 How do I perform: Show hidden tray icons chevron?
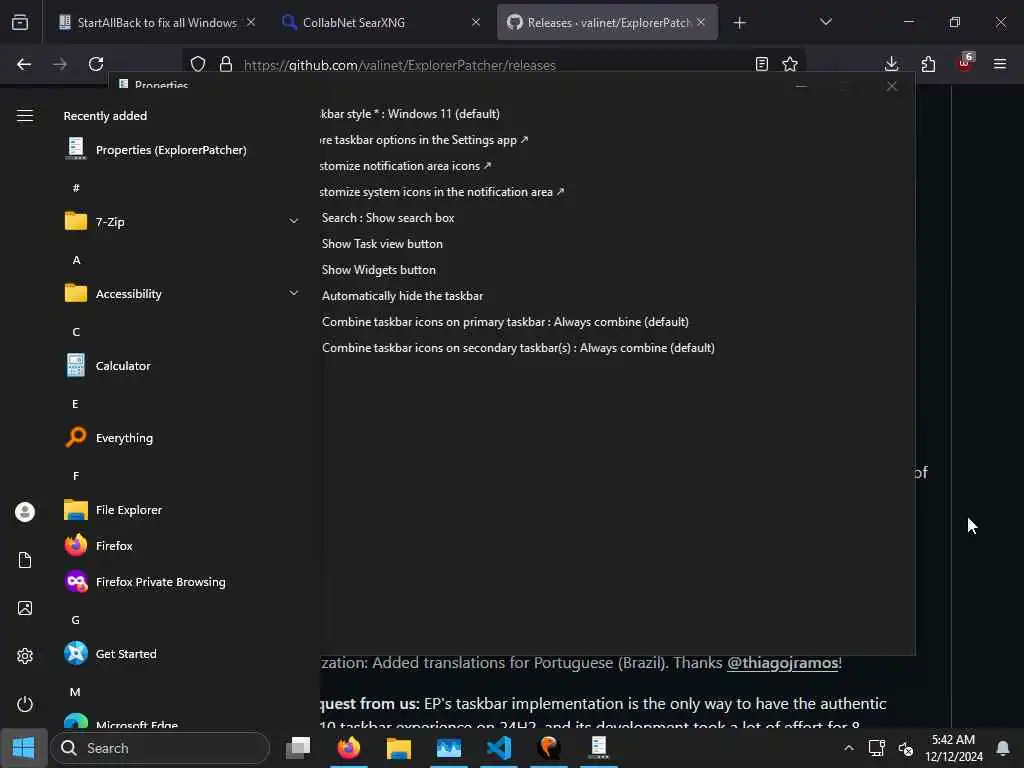pyautogui.click(x=848, y=748)
